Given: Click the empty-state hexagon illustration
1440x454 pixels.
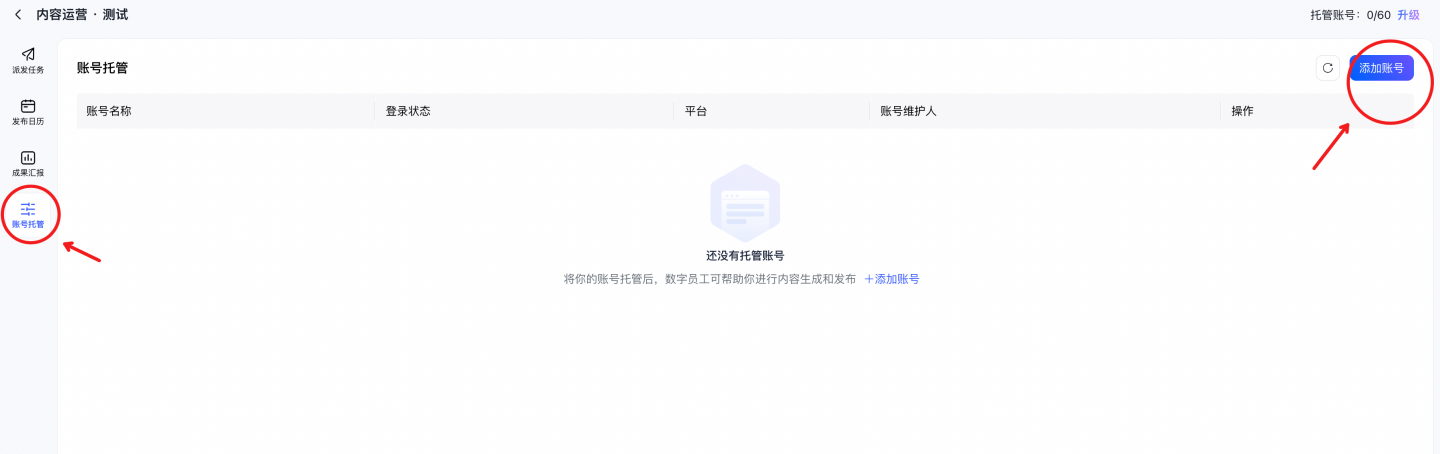Looking at the screenshot, I should [x=744, y=203].
